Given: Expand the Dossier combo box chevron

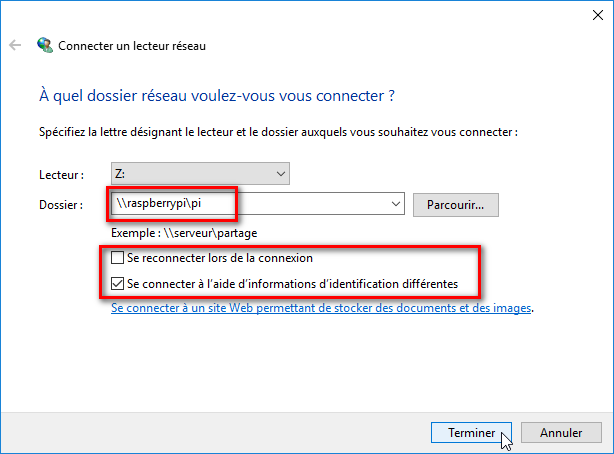Looking at the screenshot, I should click(x=396, y=204).
